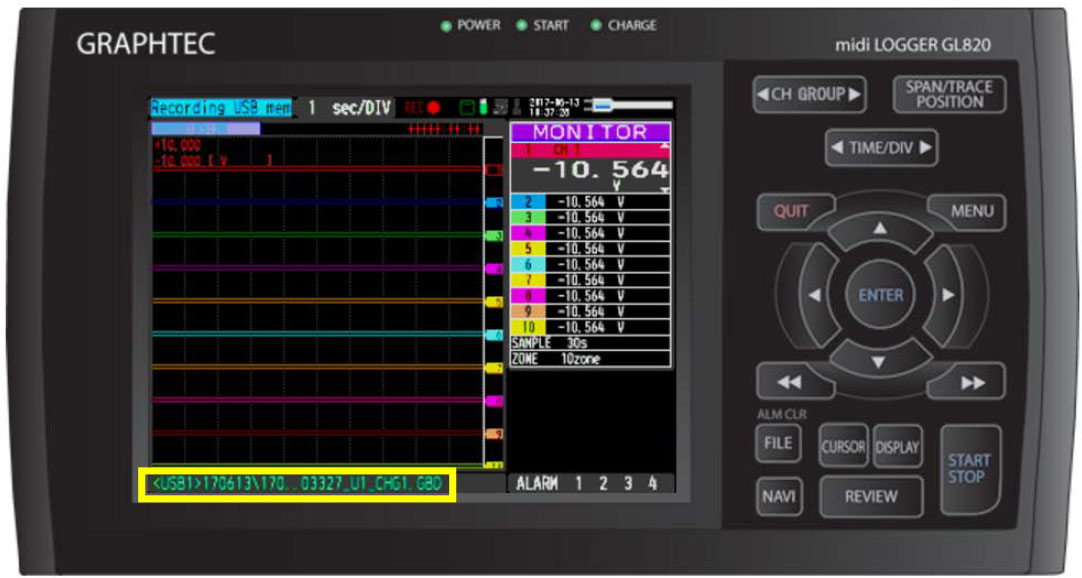Click the red trigger markers above waveform
The width and height of the screenshot is (1082, 578).
coord(444,129)
